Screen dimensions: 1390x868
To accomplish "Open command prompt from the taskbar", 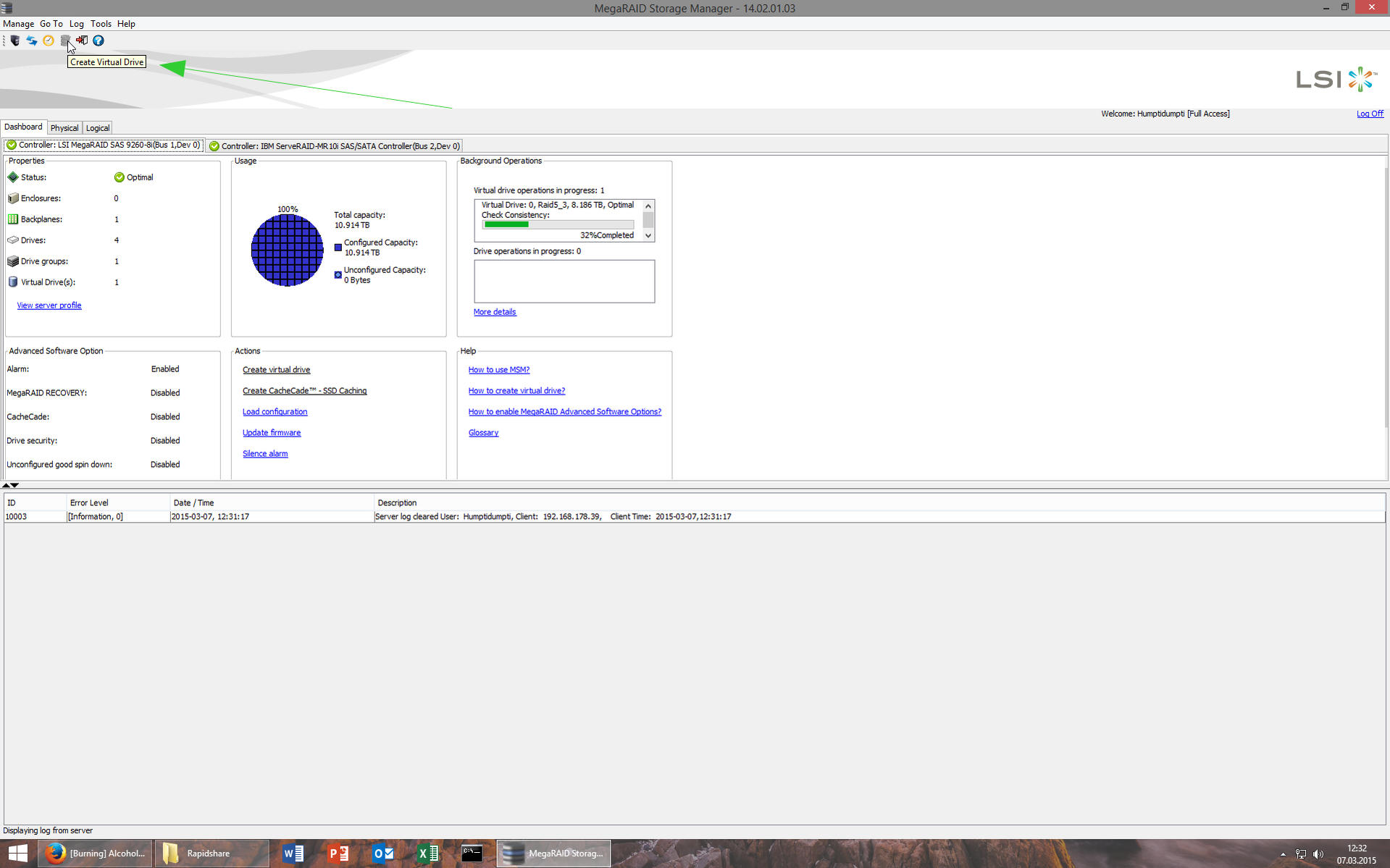I will 472,854.
